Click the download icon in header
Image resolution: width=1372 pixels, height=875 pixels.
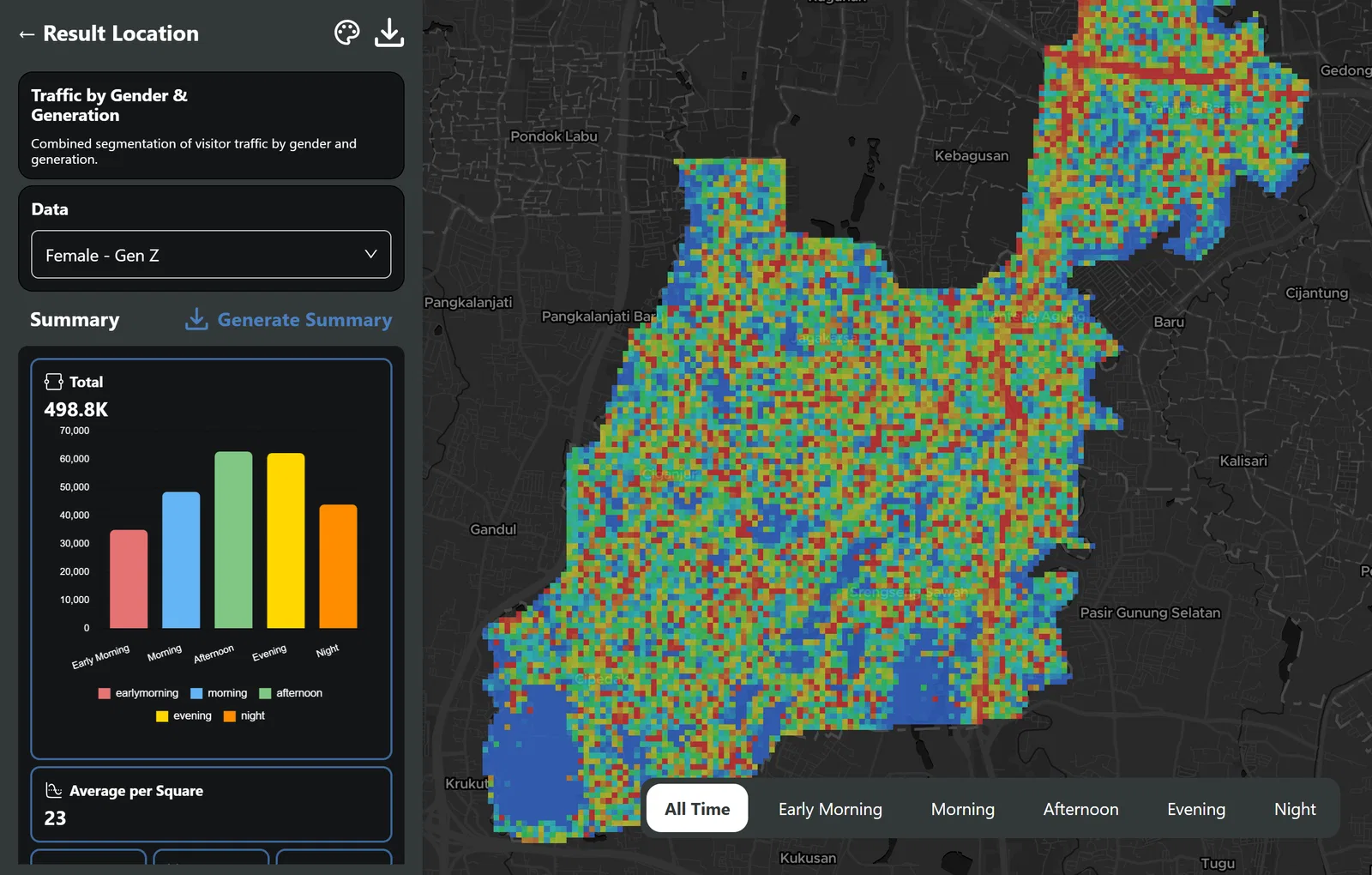[x=389, y=33]
